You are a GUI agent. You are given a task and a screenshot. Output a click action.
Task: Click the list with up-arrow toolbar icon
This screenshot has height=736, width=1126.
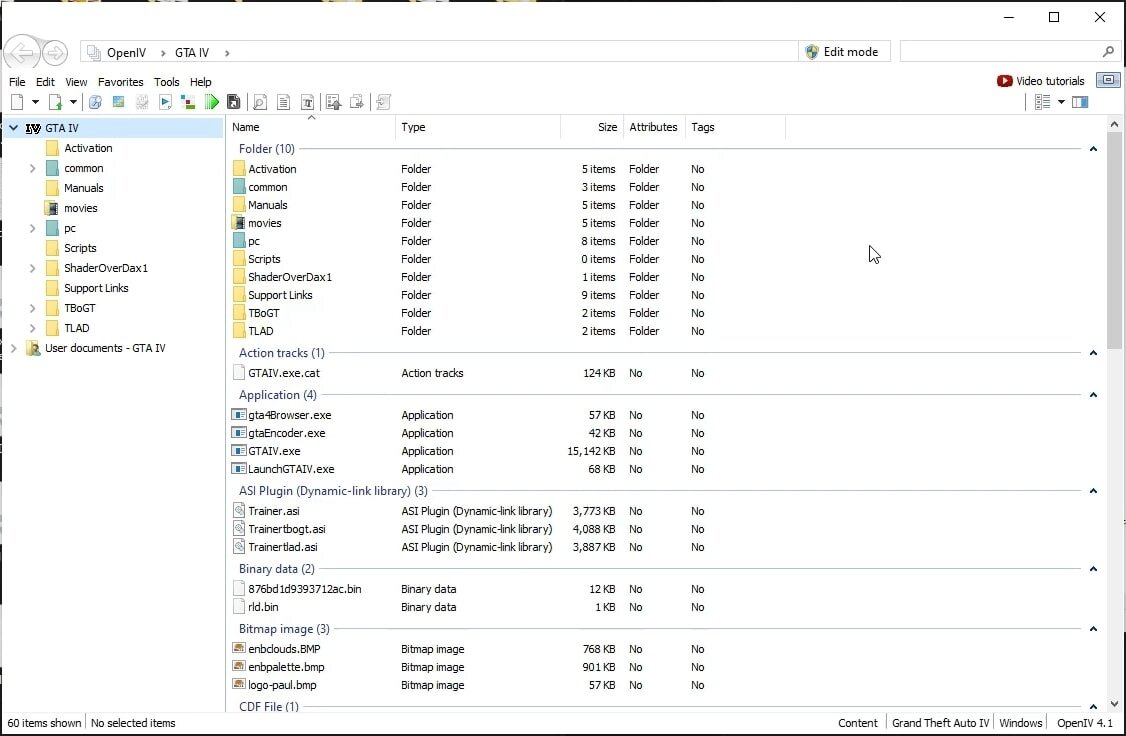[x=333, y=102]
